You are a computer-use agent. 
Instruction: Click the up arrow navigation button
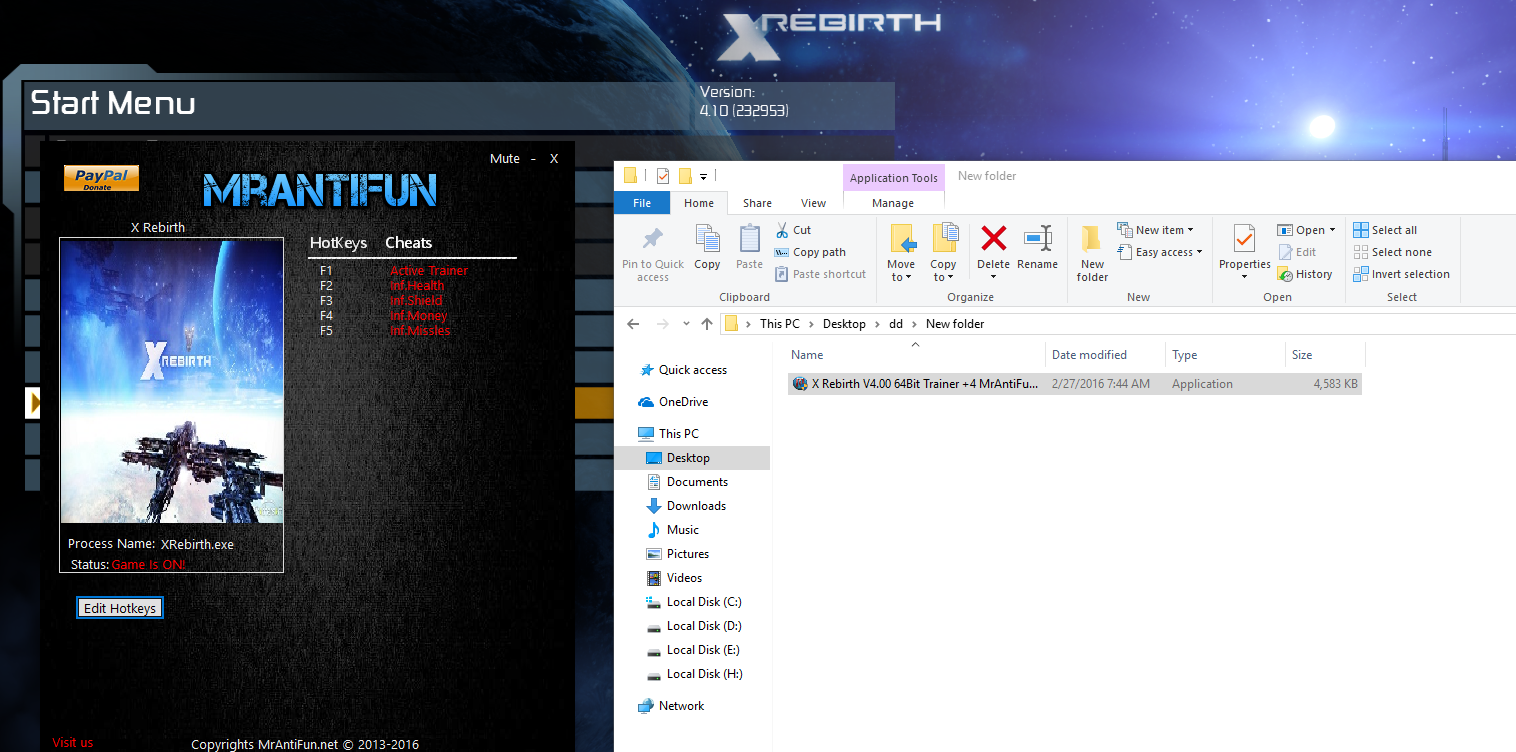tap(707, 324)
